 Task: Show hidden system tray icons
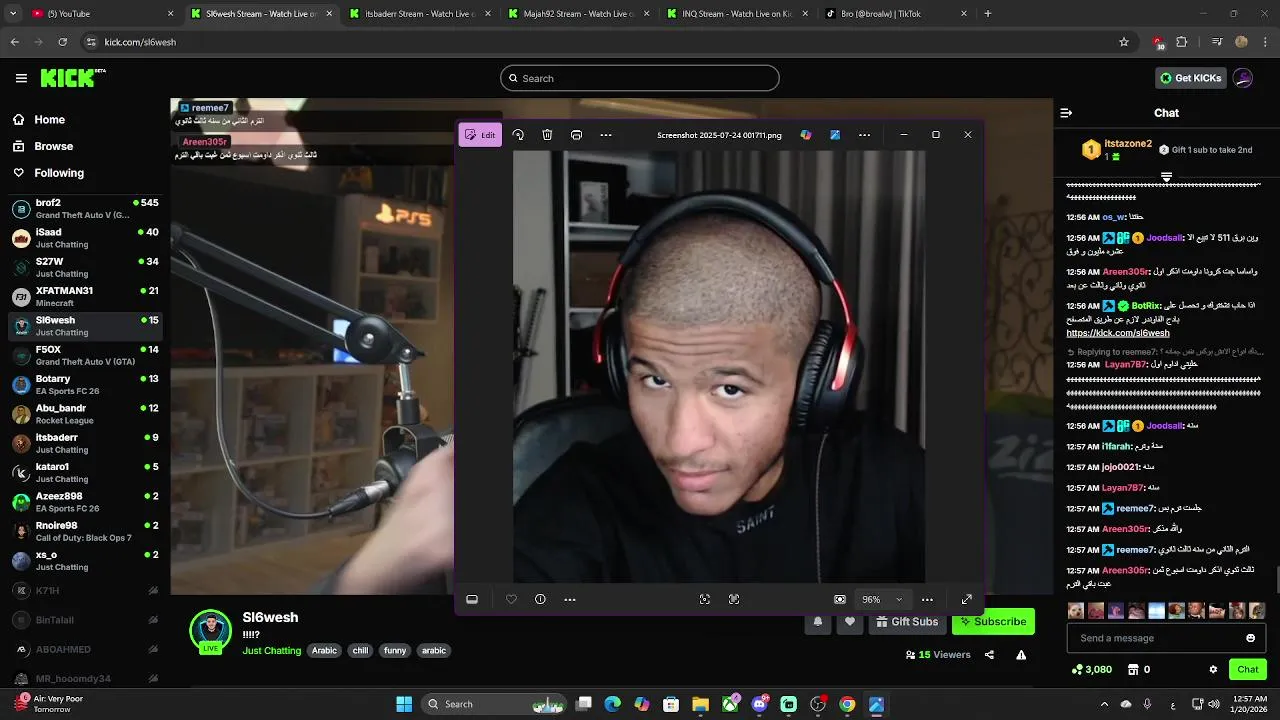pos(1104,704)
